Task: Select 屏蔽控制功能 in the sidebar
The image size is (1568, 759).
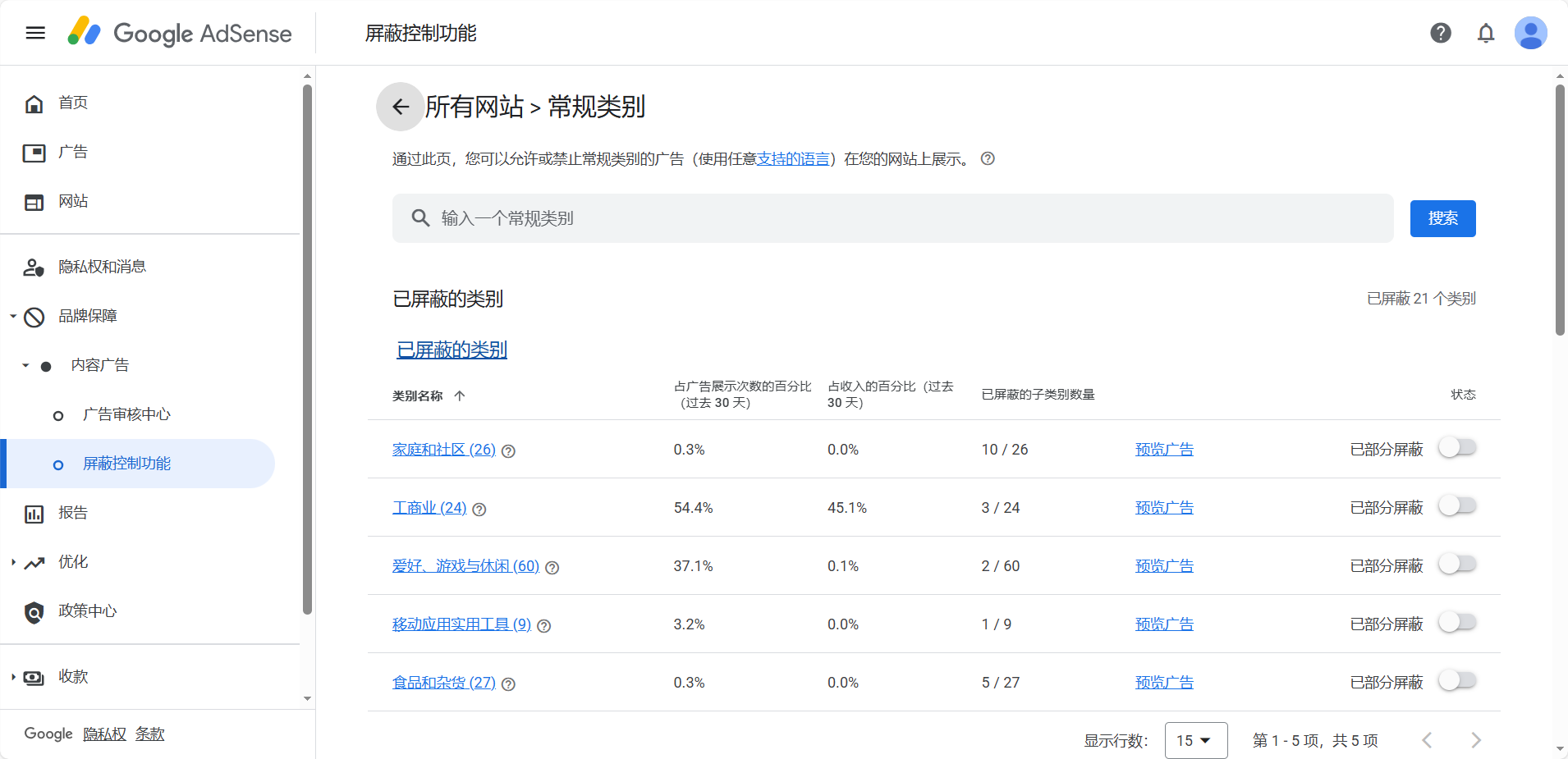Action: (x=127, y=463)
